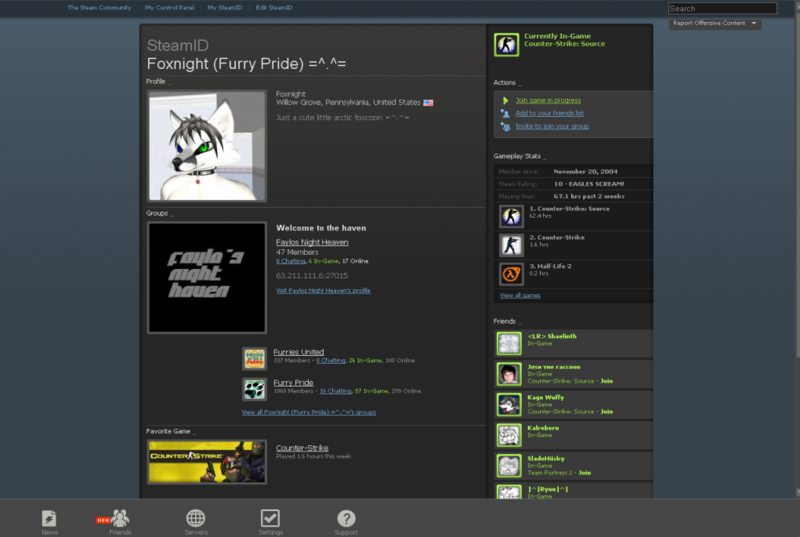
Task: Open My Control Panel menu link
Action: coord(169,8)
